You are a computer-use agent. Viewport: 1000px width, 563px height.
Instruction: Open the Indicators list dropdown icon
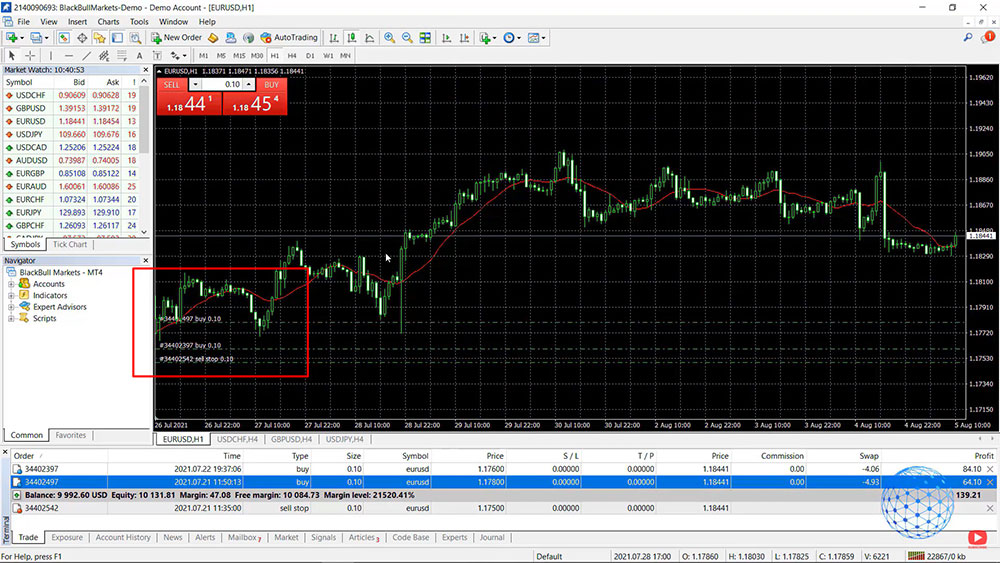pos(487,38)
